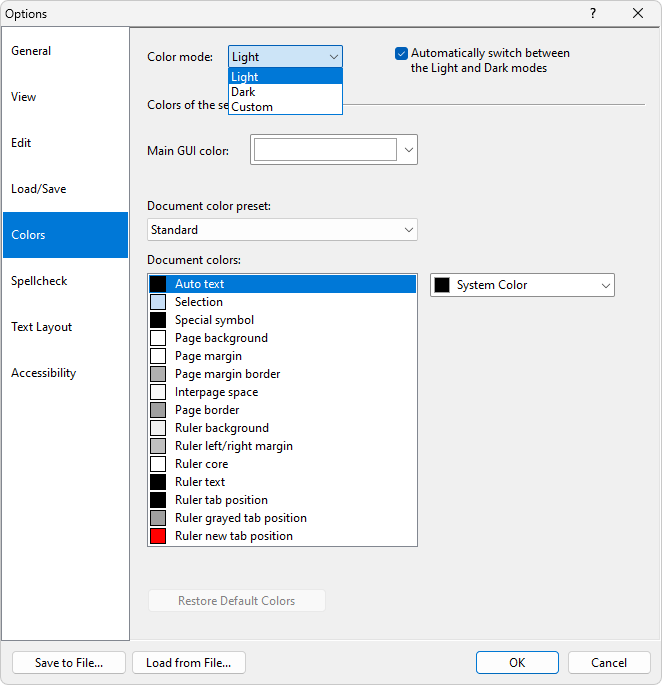662x685 pixels.
Task: Choose Interpage space color item
Action: click(216, 392)
